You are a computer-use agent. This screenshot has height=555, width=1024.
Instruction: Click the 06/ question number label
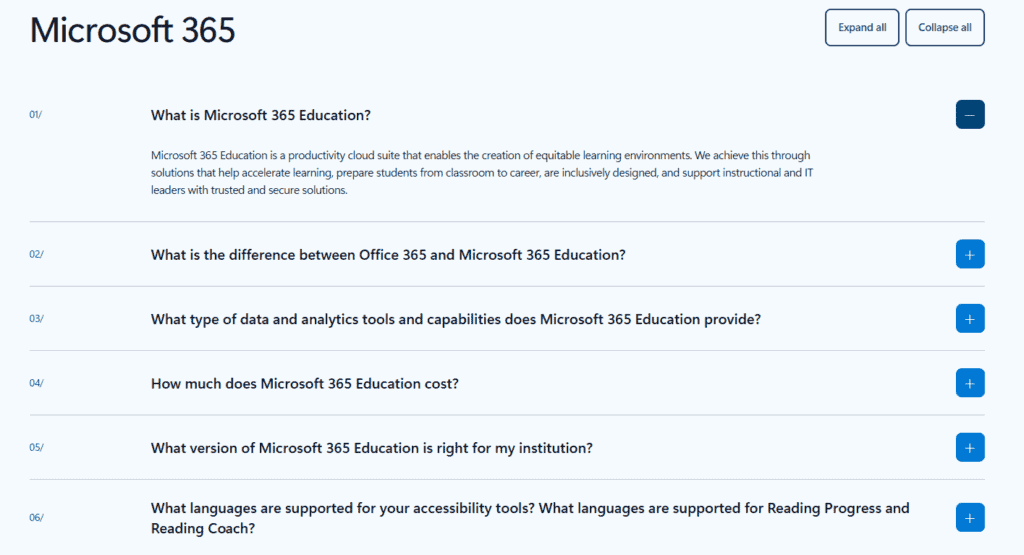[36, 517]
